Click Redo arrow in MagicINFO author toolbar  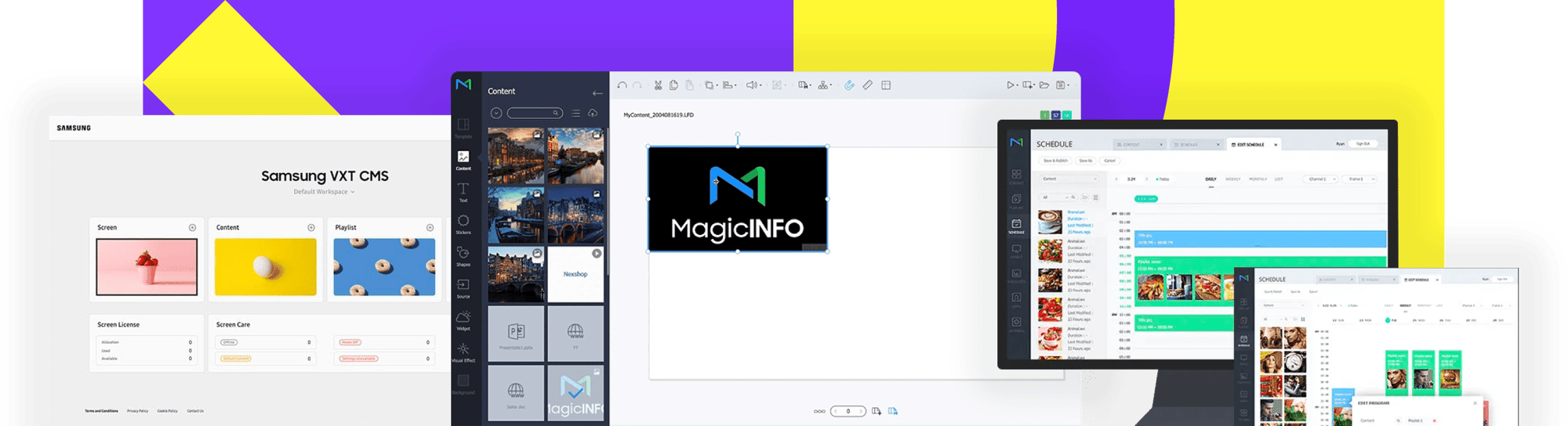637,85
